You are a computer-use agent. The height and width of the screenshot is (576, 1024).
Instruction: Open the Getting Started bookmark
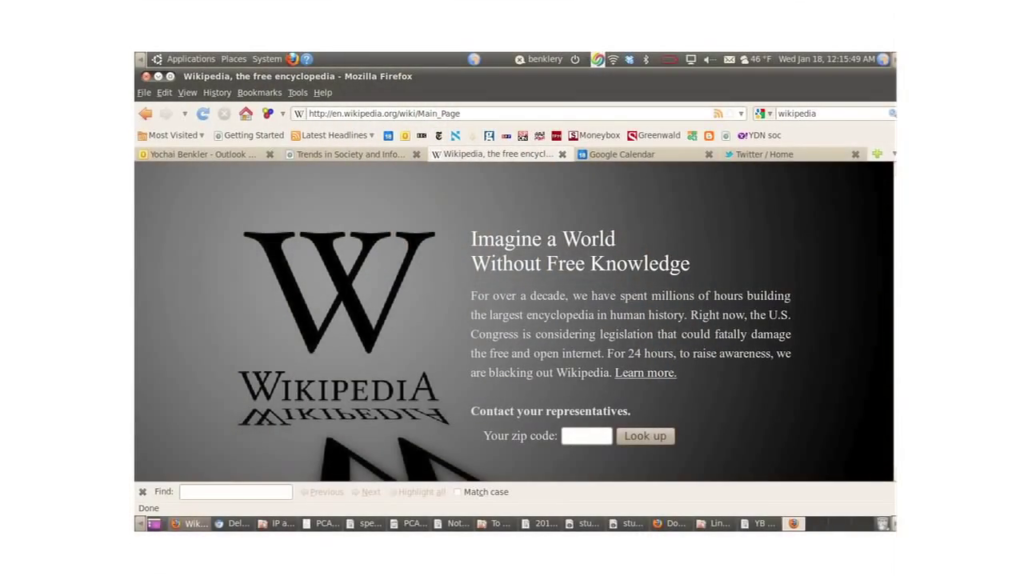tap(249, 136)
